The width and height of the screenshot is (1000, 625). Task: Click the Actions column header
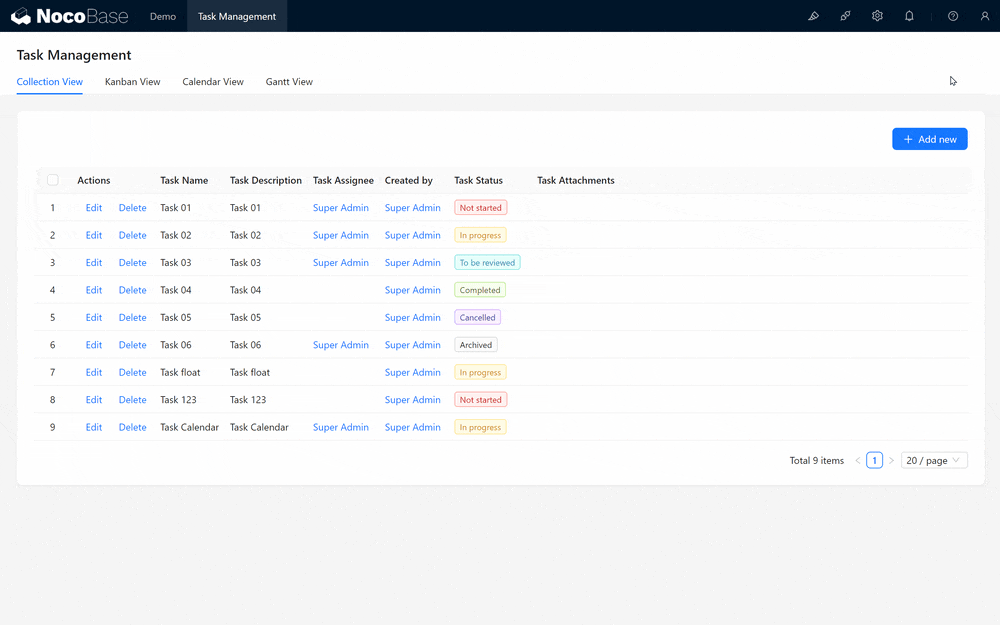[x=94, y=180]
